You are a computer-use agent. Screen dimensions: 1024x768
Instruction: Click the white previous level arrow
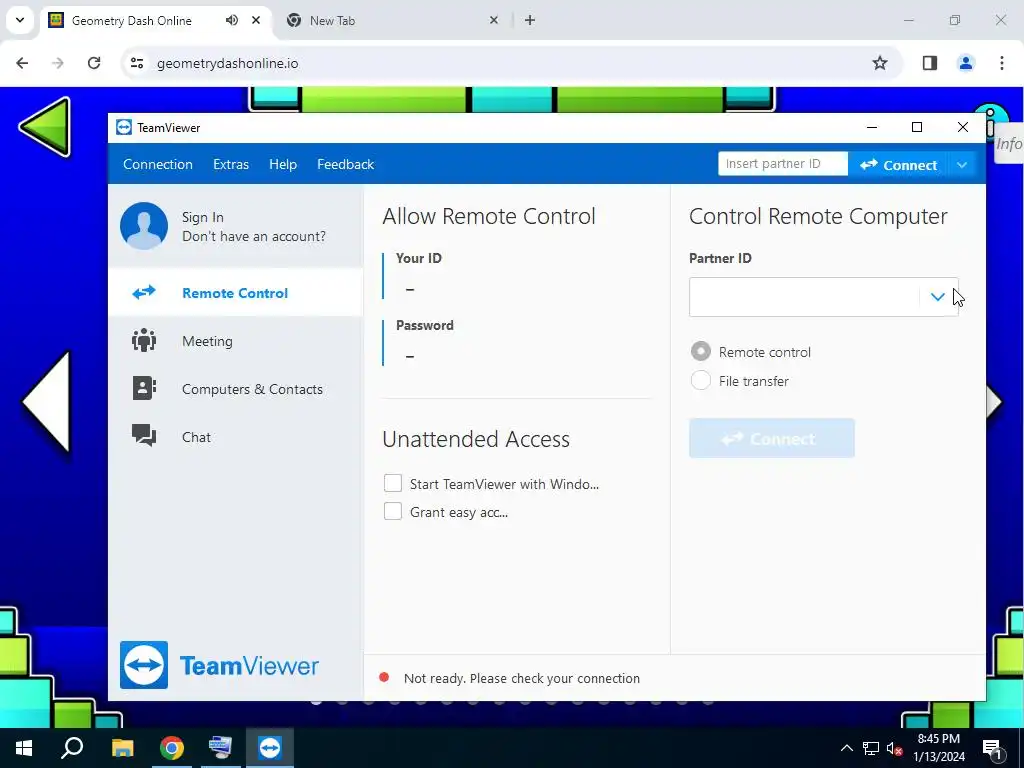[47, 402]
